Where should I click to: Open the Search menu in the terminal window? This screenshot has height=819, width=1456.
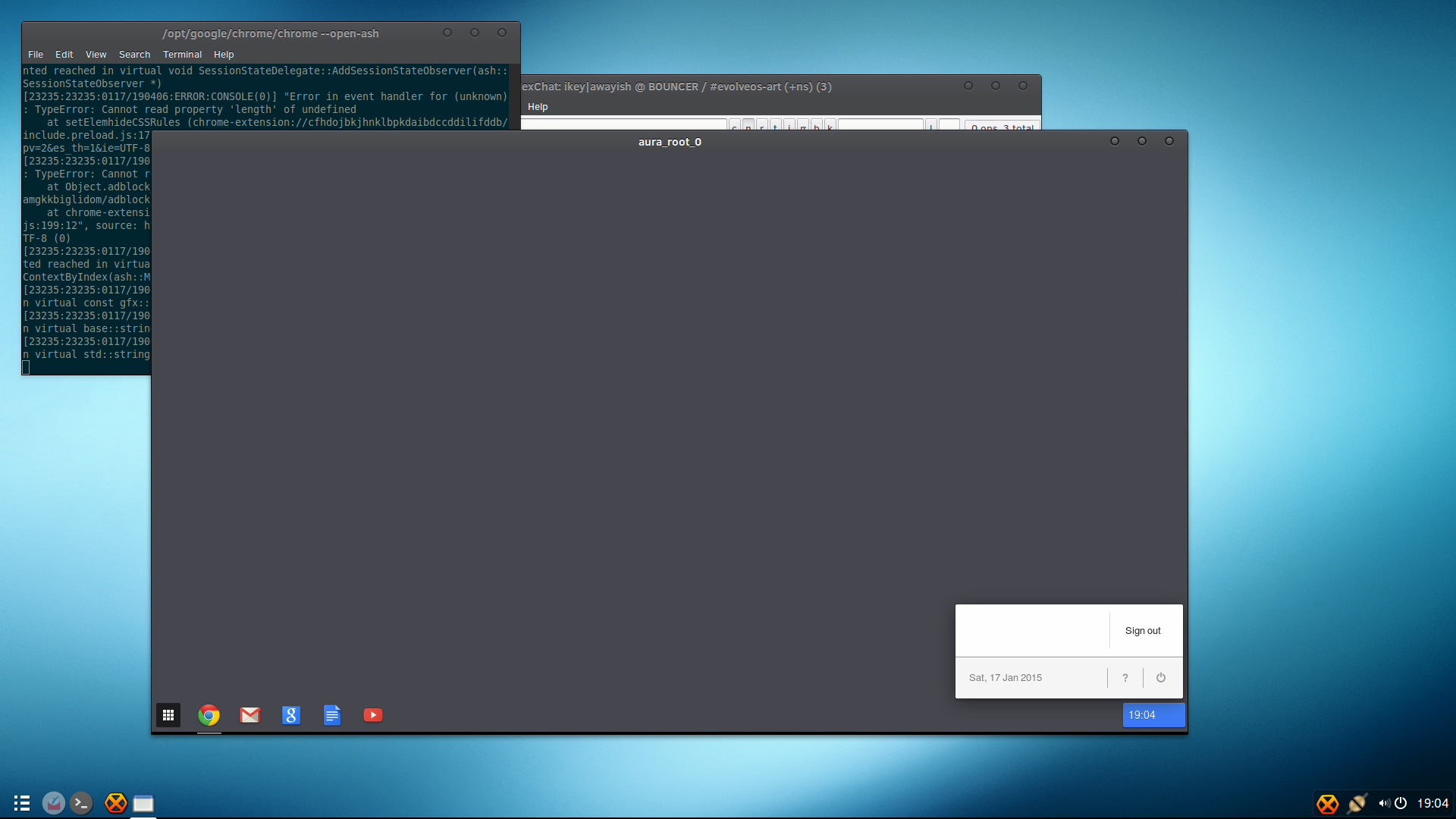tap(134, 55)
